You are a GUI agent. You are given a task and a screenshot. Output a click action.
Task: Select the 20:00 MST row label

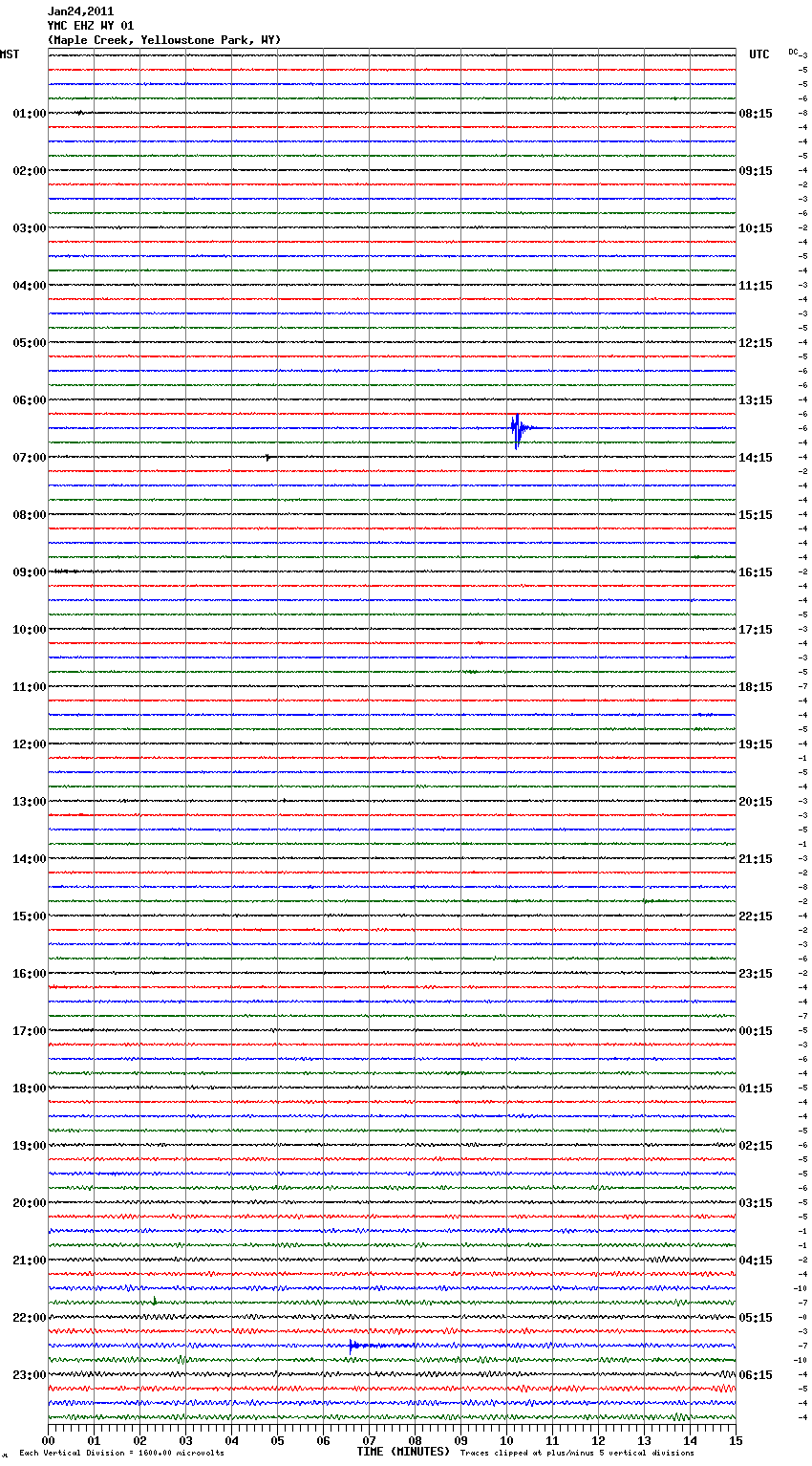(x=29, y=1203)
